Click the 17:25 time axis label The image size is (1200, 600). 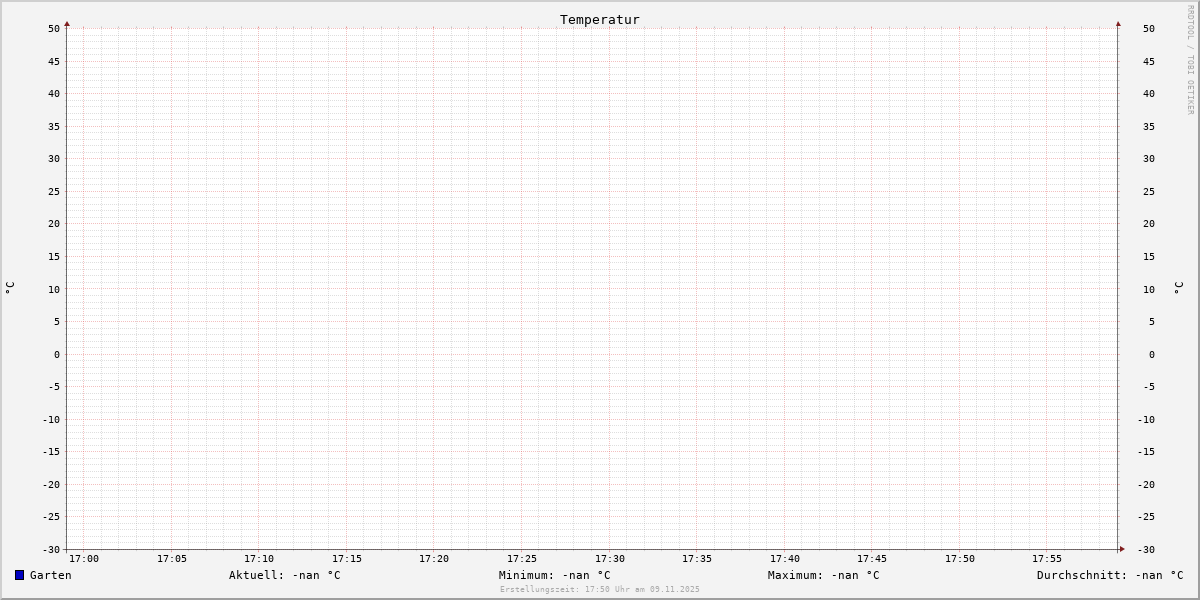[x=522, y=559]
